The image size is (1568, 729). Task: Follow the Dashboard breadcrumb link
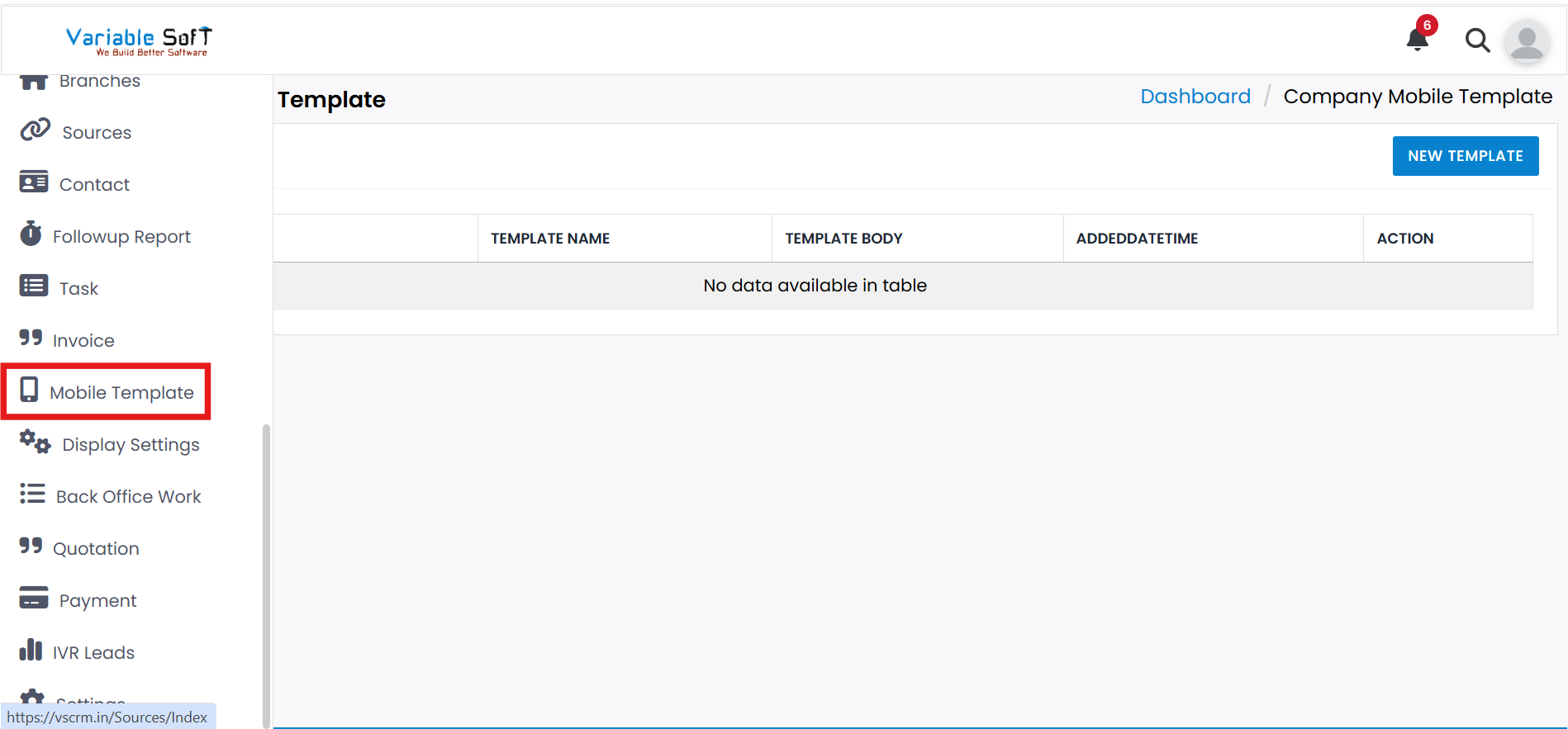(1195, 97)
